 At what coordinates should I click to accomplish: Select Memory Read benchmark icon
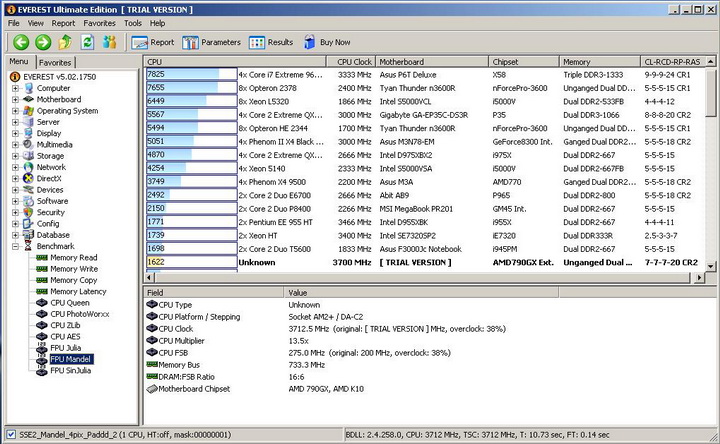coord(42,258)
